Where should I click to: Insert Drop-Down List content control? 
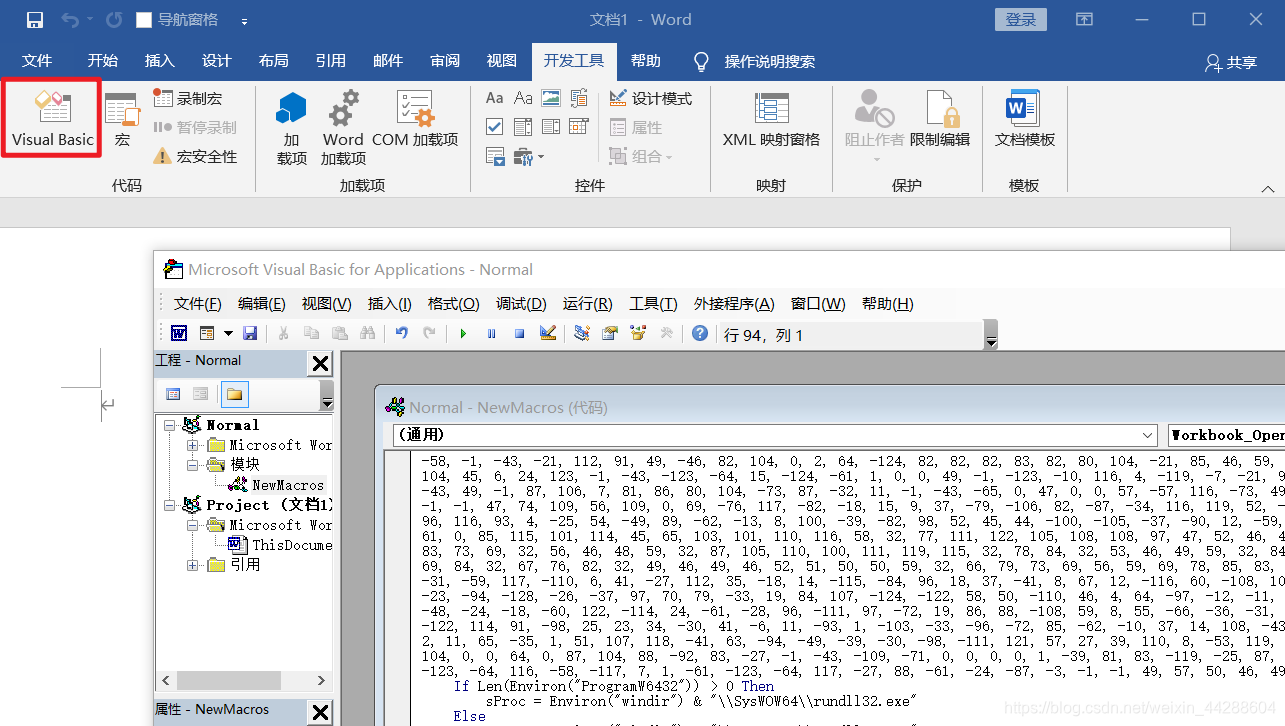pos(551,127)
